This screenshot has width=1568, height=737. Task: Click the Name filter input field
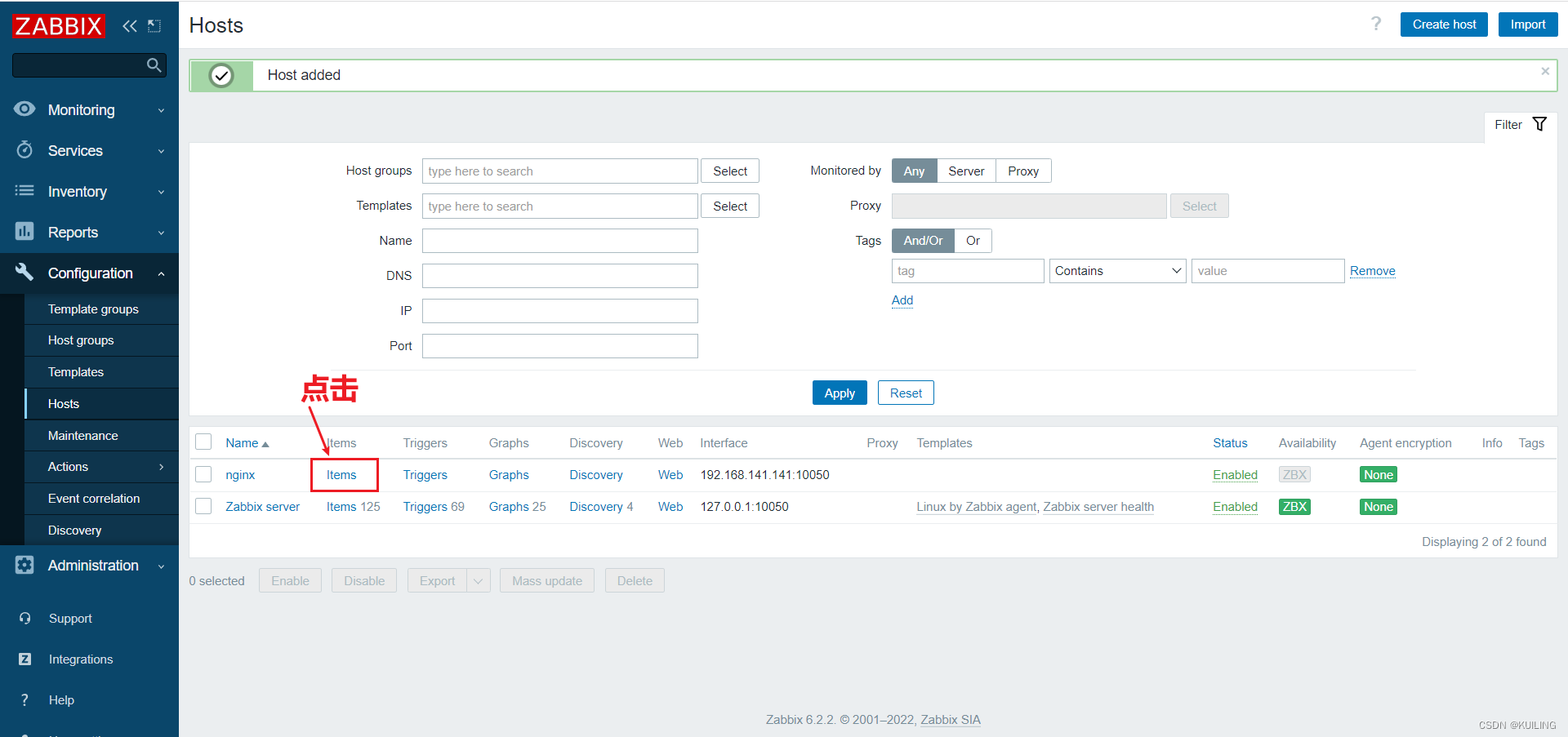(x=560, y=241)
